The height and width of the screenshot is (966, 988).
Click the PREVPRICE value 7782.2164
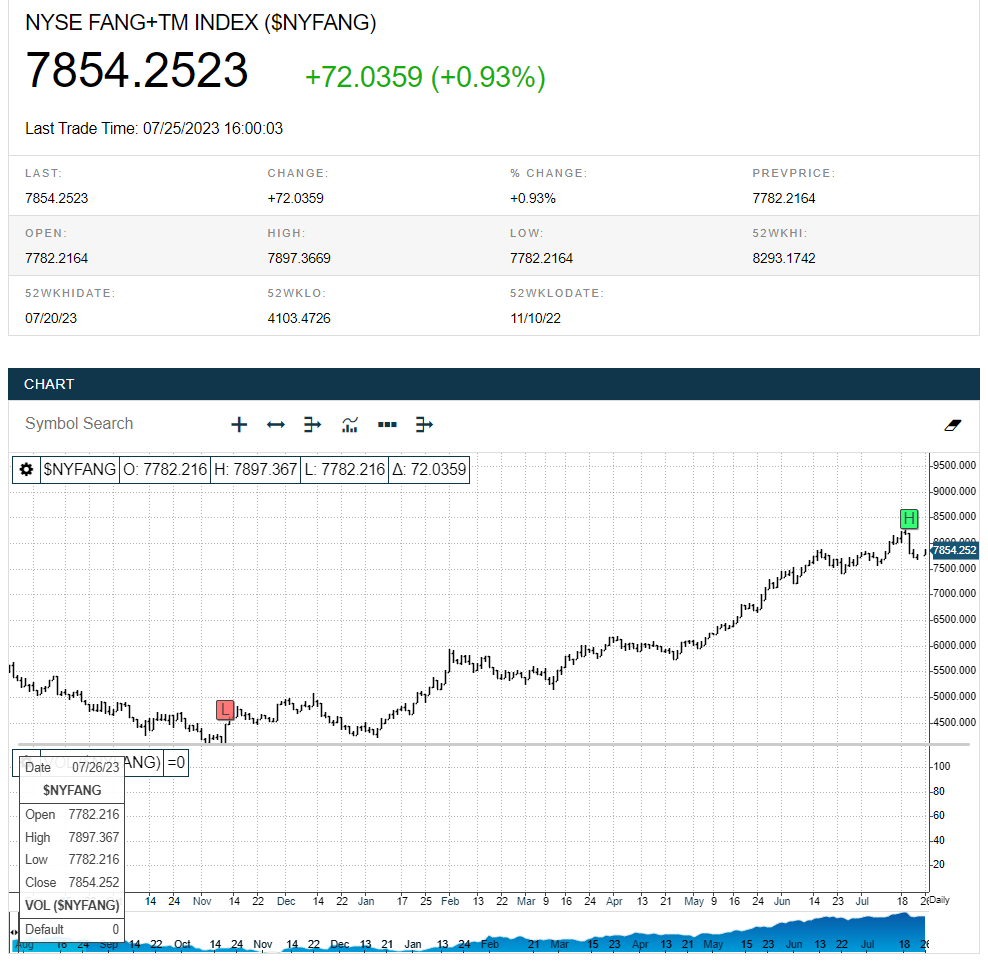coord(783,198)
